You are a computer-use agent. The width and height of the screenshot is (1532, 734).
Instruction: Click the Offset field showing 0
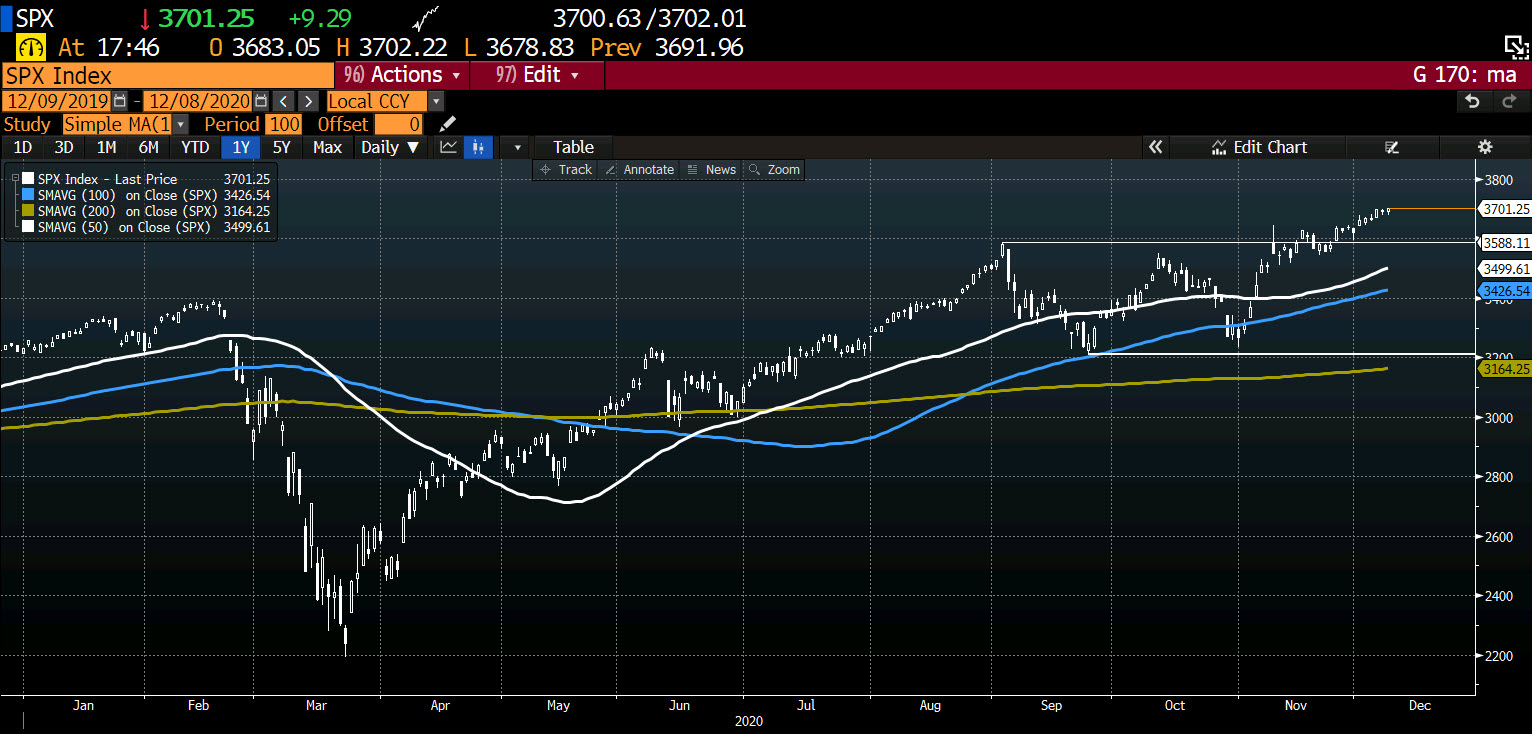[x=397, y=124]
